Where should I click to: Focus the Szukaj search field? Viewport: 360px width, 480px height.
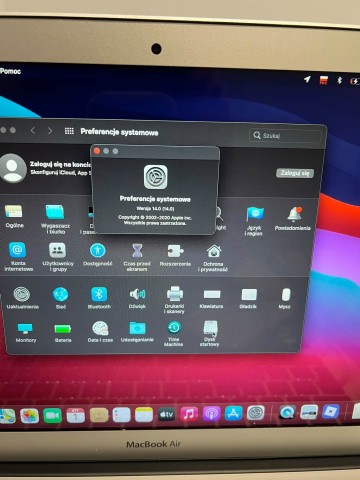[285, 135]
